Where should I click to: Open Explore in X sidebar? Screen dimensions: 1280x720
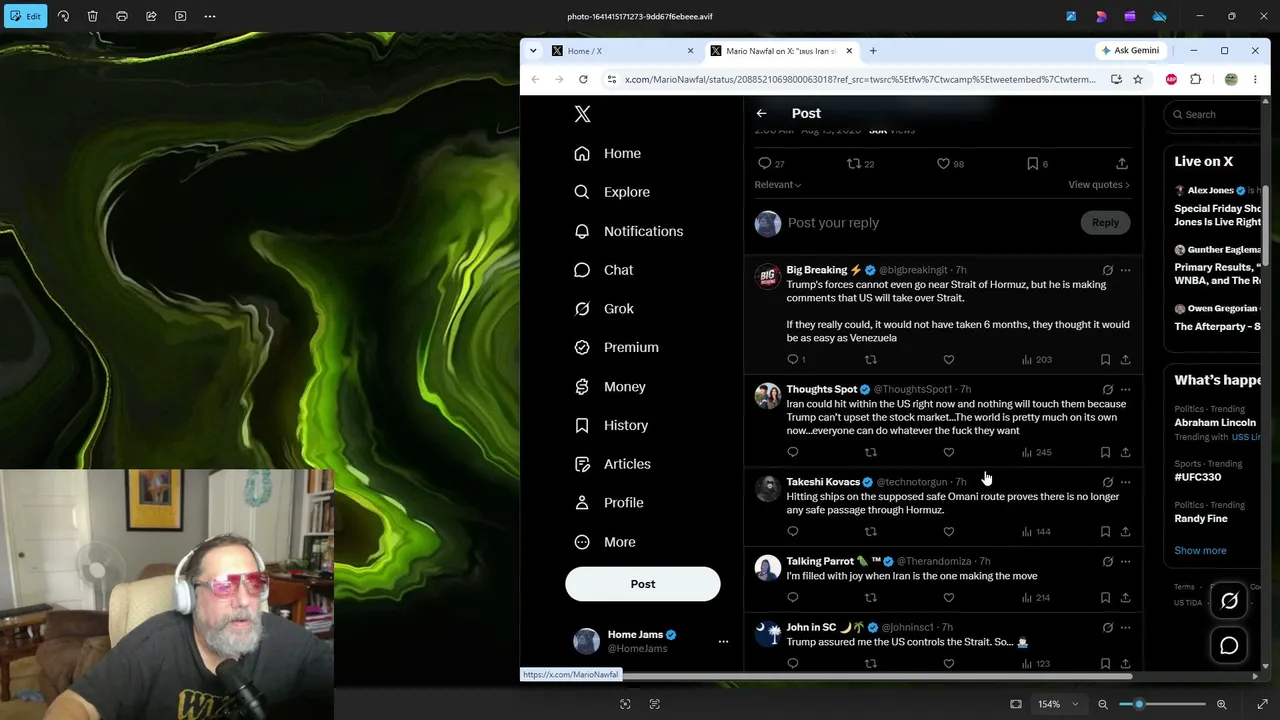pyautogui.click(x=612, y=192)
